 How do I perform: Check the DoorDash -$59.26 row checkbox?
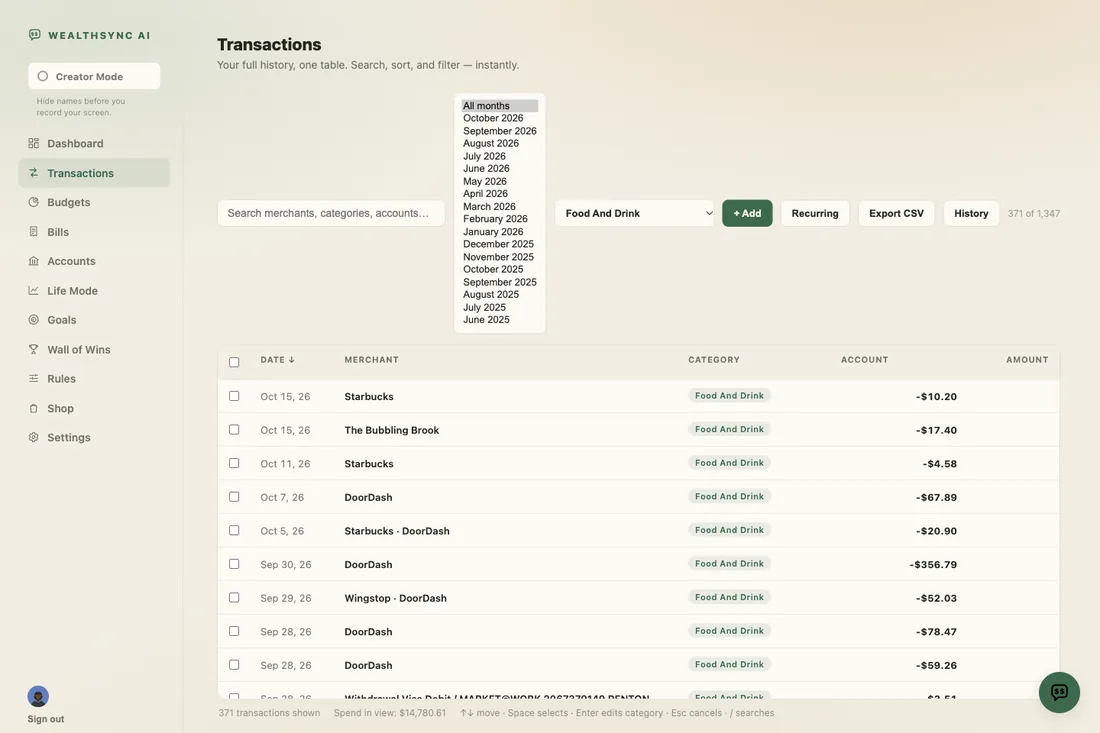pyautogui.click(x=234, y=665)
